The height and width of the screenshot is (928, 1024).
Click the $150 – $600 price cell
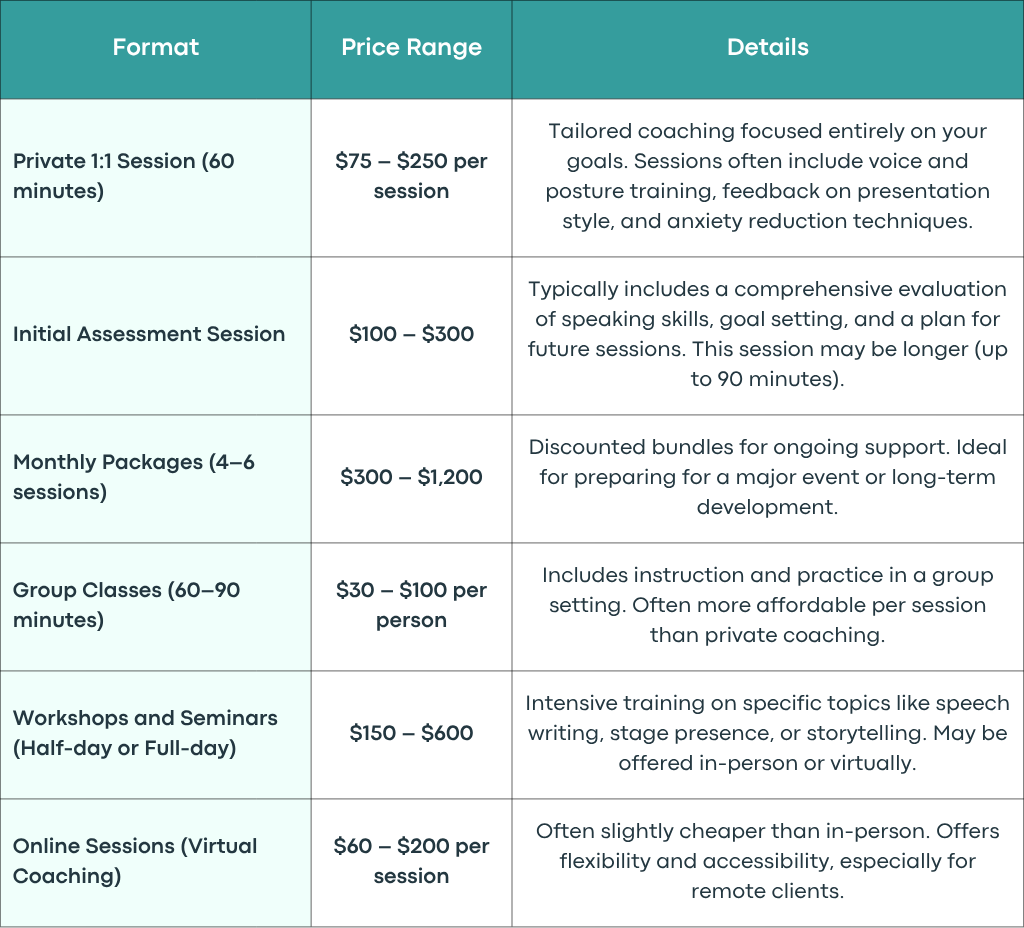(411, 733)
